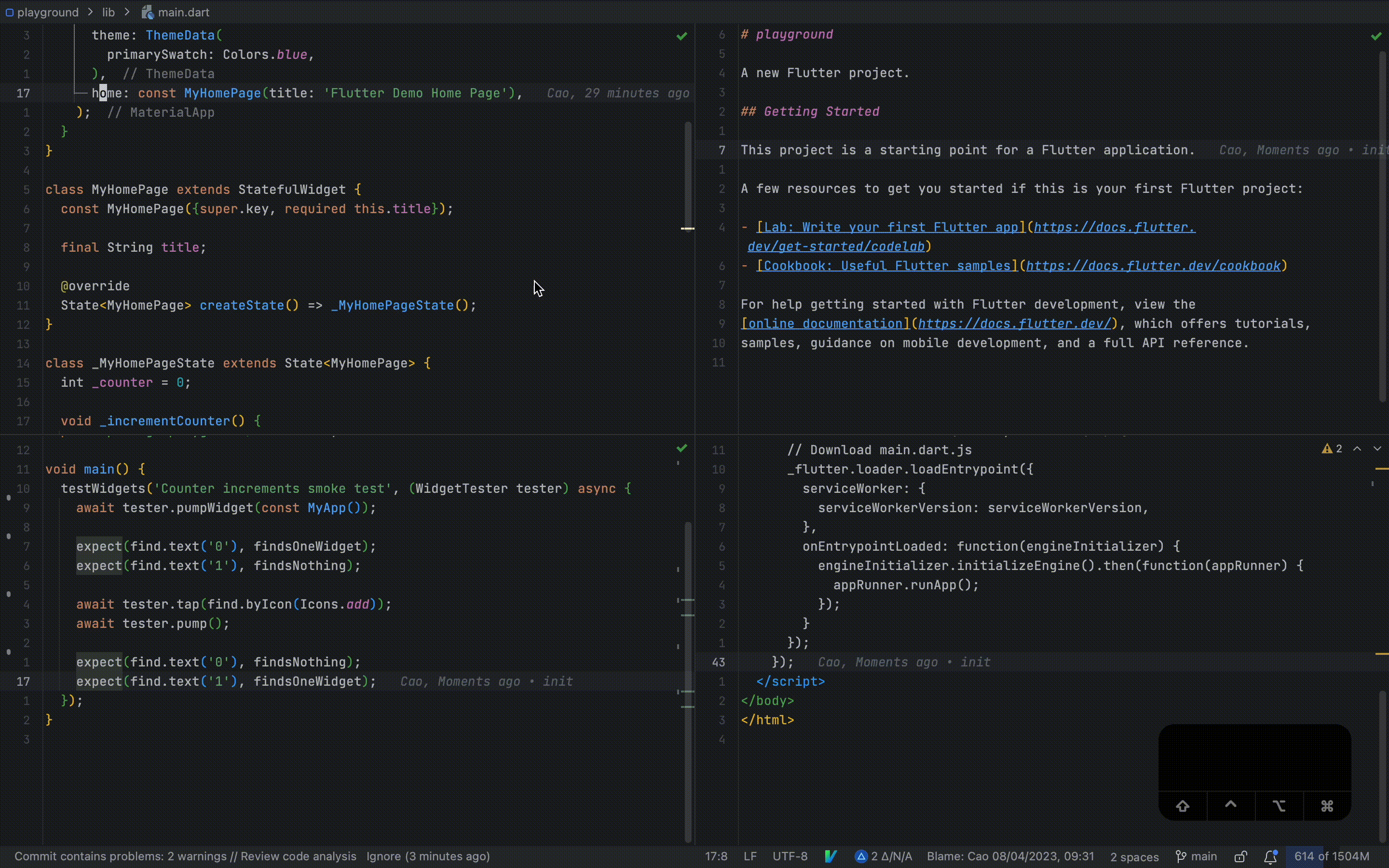The width and height of the screenshot is (1389, 868).
Task: Open the 2 spaces indentation setting
Action: (1134, 856)
